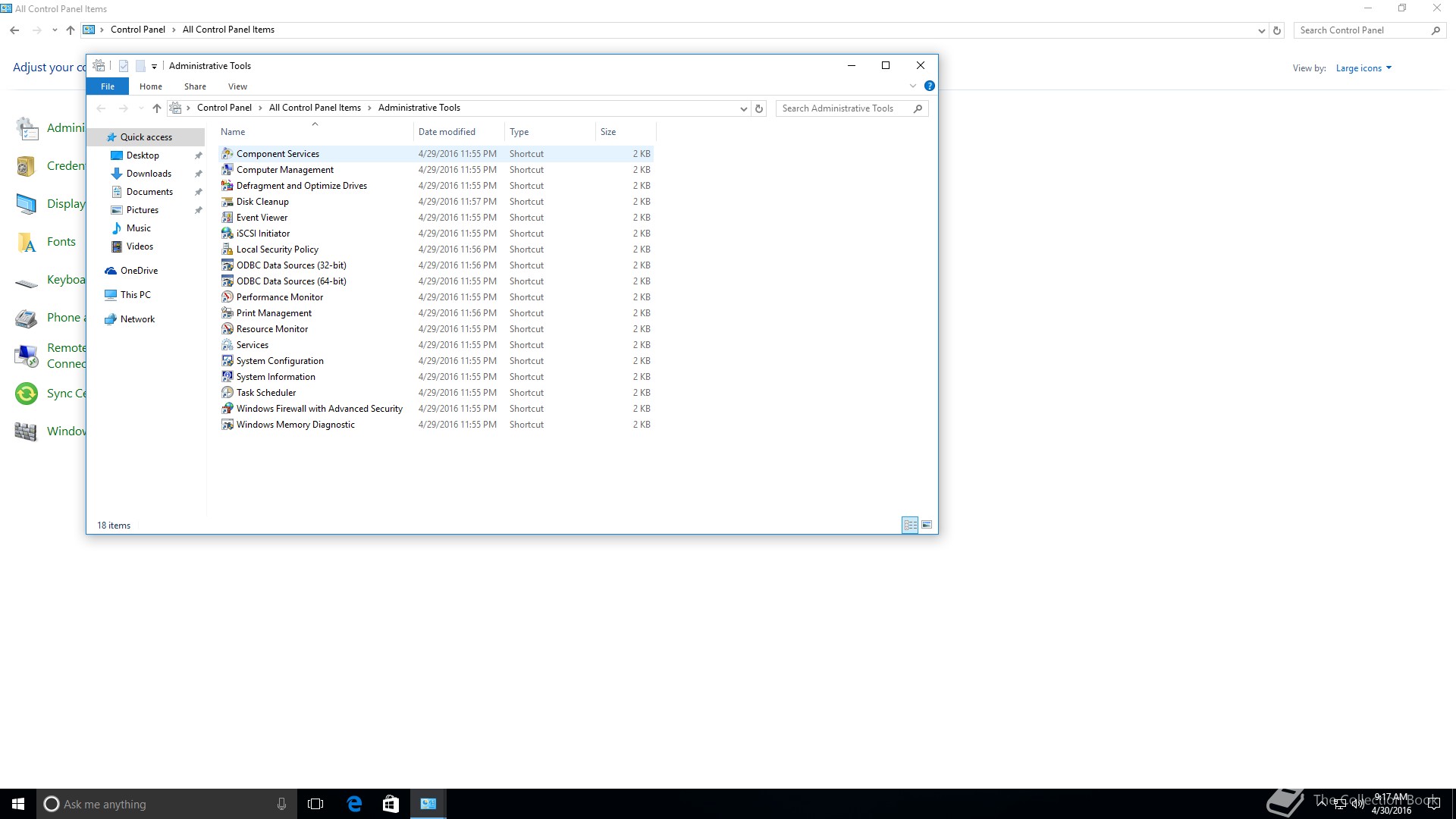Sort by Type column header
The width and height of the screenshot is (1456, 819).
pos(550,131)
